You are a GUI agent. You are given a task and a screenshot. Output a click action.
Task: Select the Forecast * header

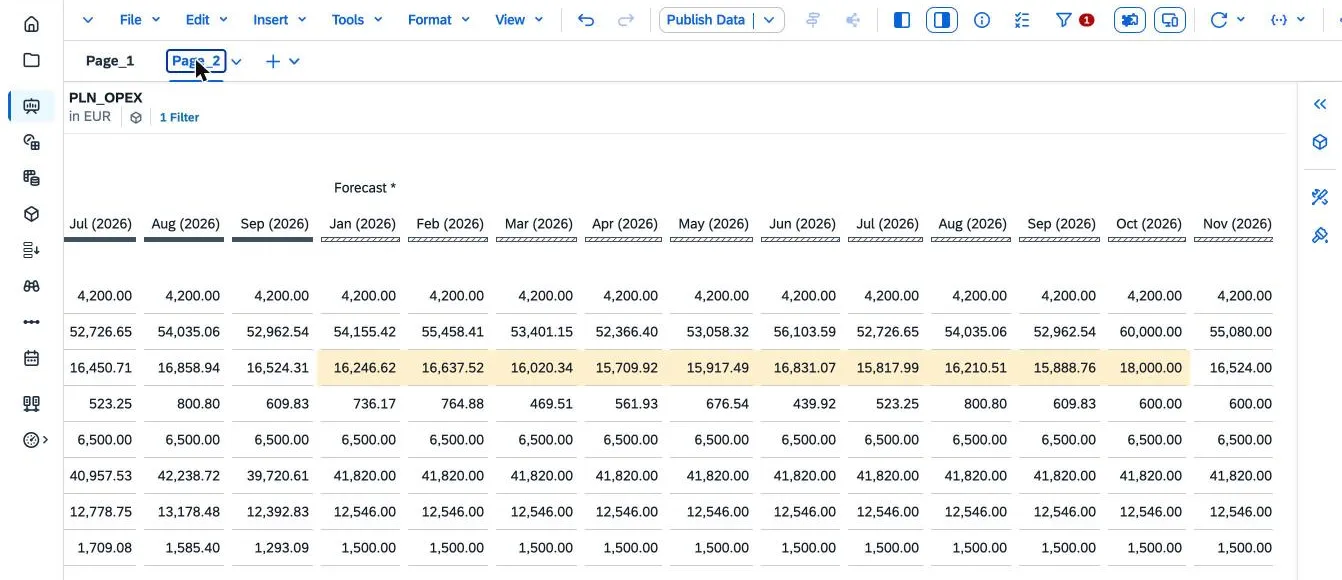coord(365,188)
